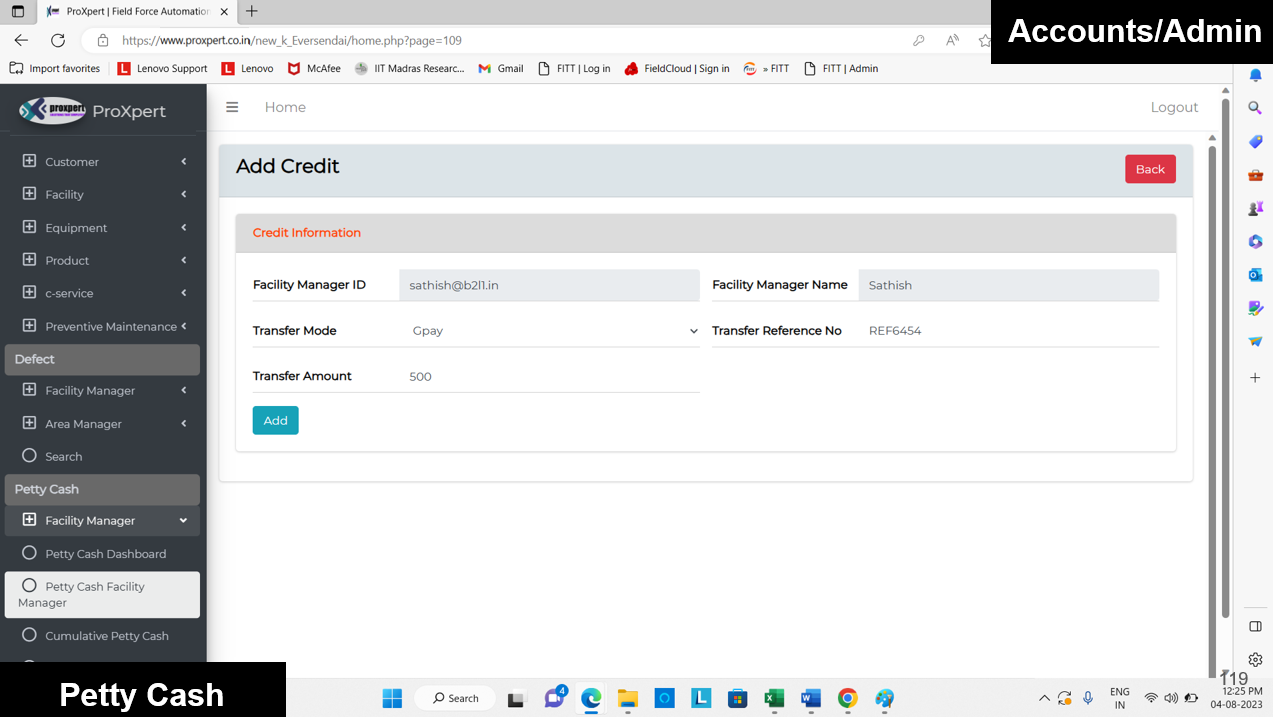This screenshot has height=717, width=1273.
Task: Click the ProXpert logo in sidebar
Action: 53,110
